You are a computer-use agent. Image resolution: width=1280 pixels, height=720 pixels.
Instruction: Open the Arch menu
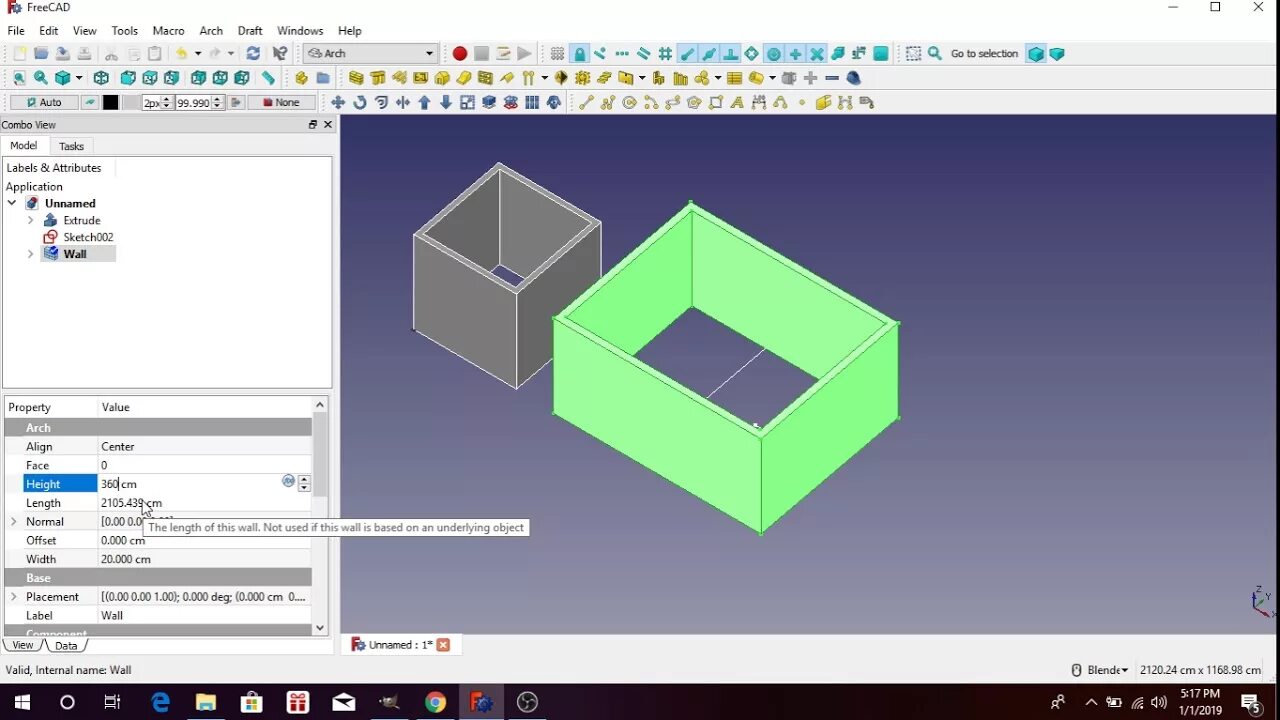pos(211,31)
